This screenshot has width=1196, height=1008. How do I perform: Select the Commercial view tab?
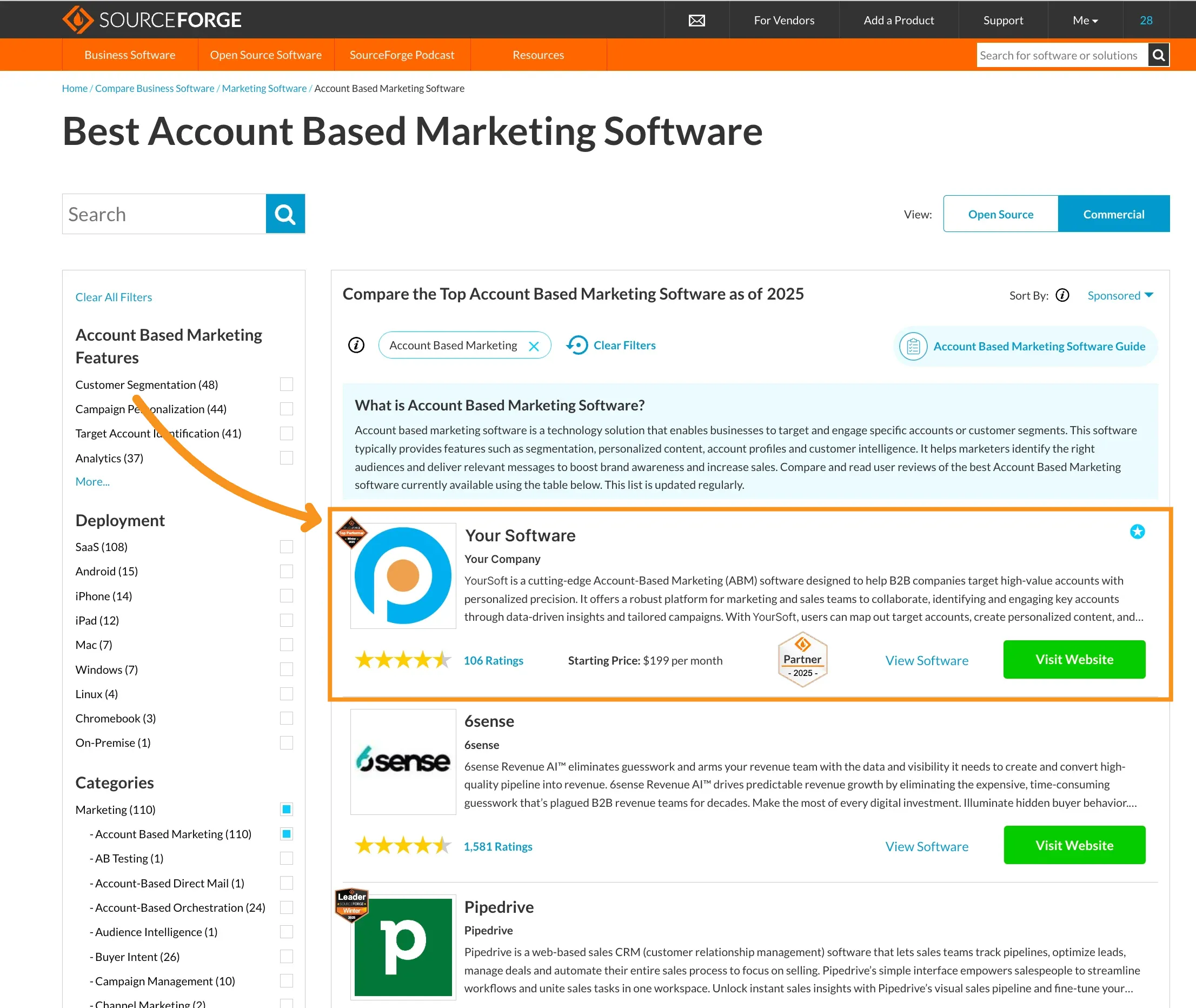tap(1114, 214)
